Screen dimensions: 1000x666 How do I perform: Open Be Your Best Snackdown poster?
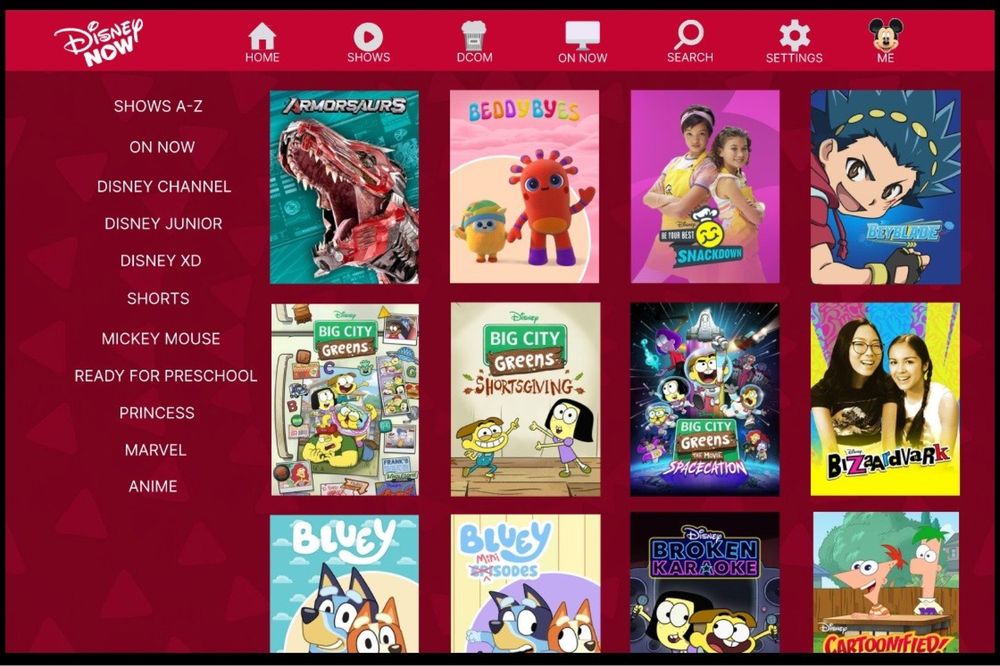[705, 187]
